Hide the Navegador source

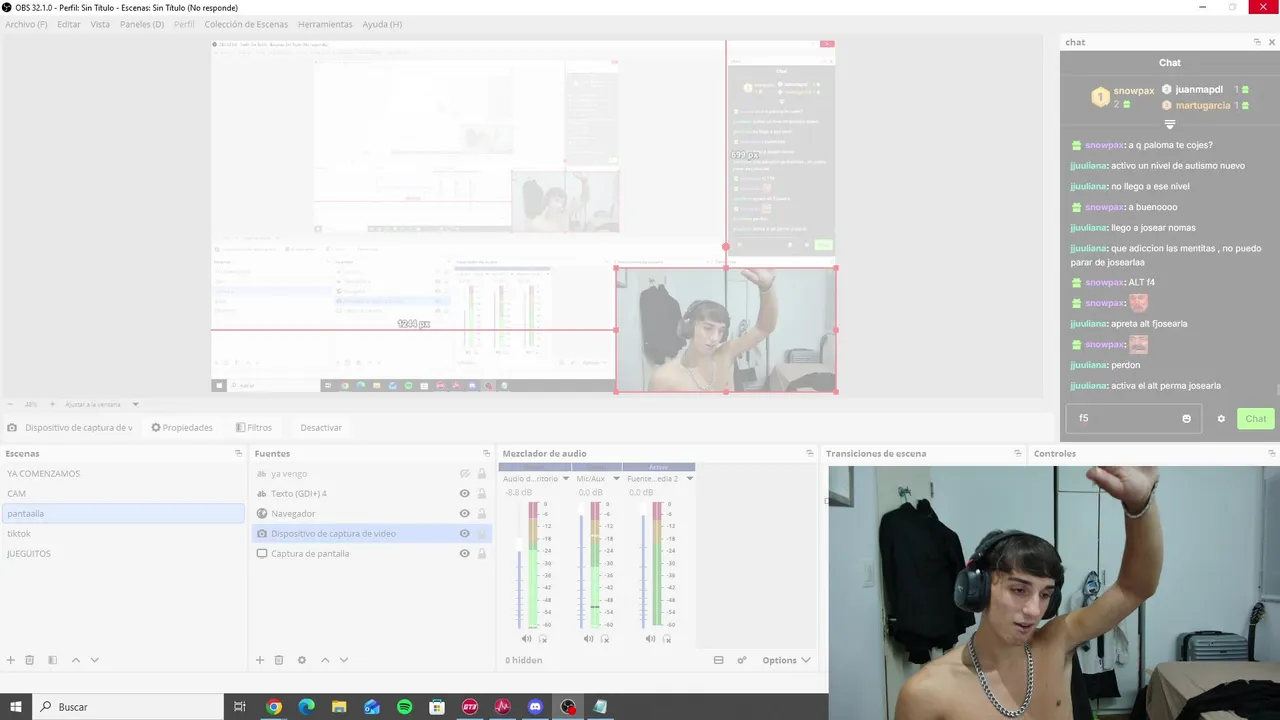click(464, 514)
